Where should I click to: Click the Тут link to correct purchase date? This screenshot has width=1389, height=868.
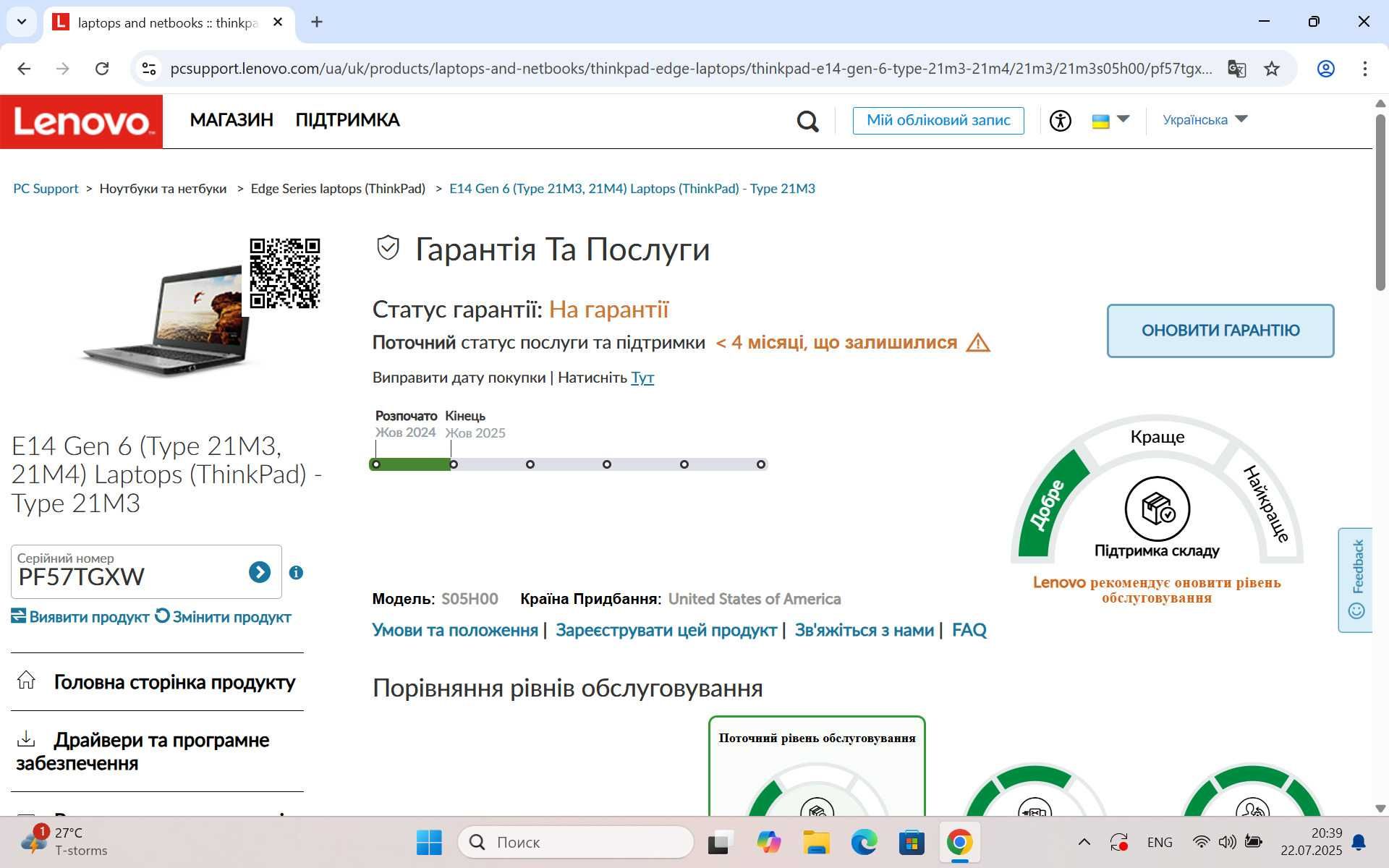click(x=642, y=378)
